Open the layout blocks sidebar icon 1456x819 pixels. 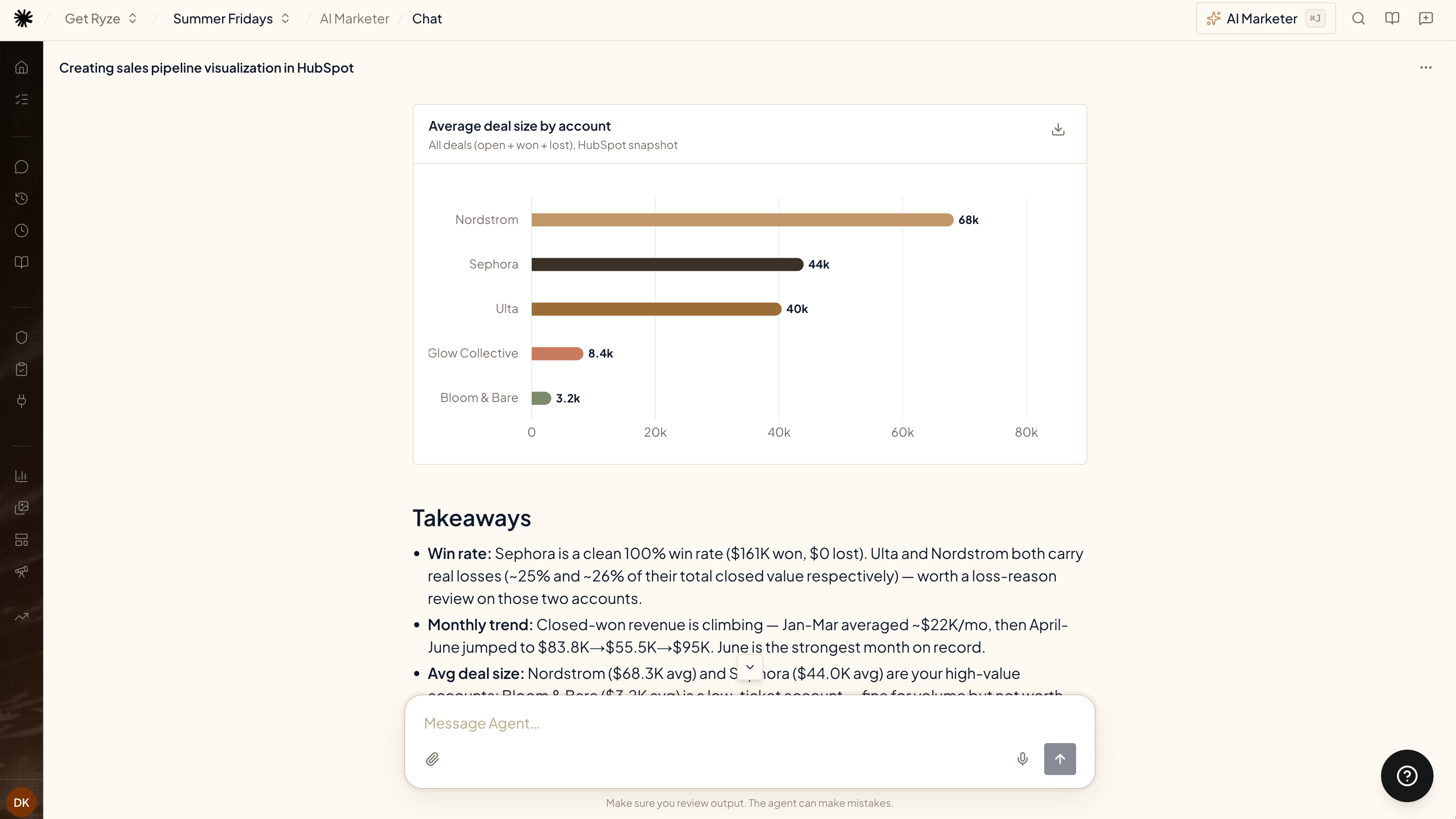click(22, 540)
